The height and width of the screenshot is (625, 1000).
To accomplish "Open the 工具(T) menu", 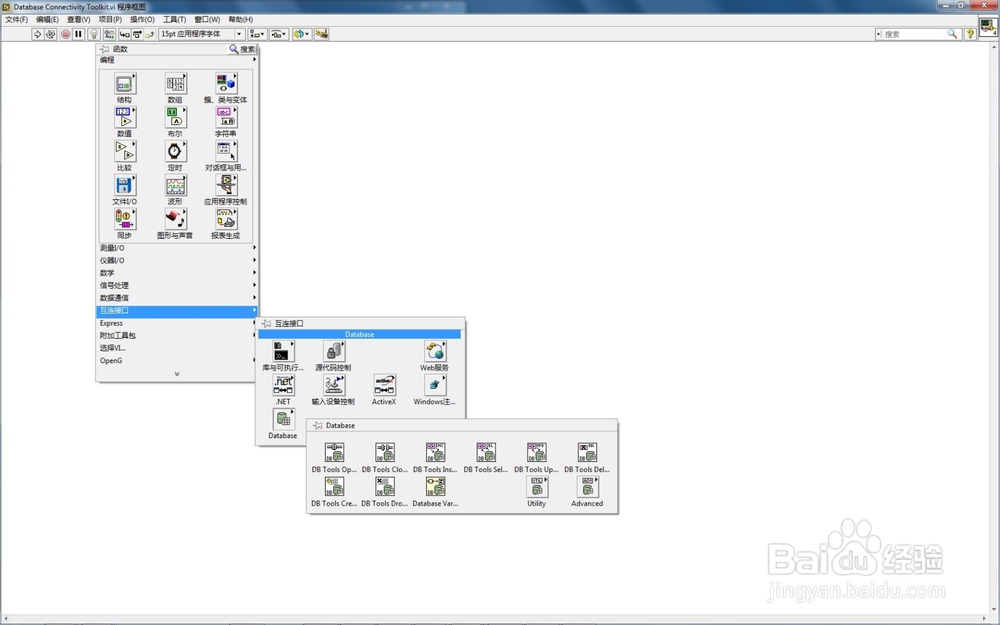I will pos(174,19).
